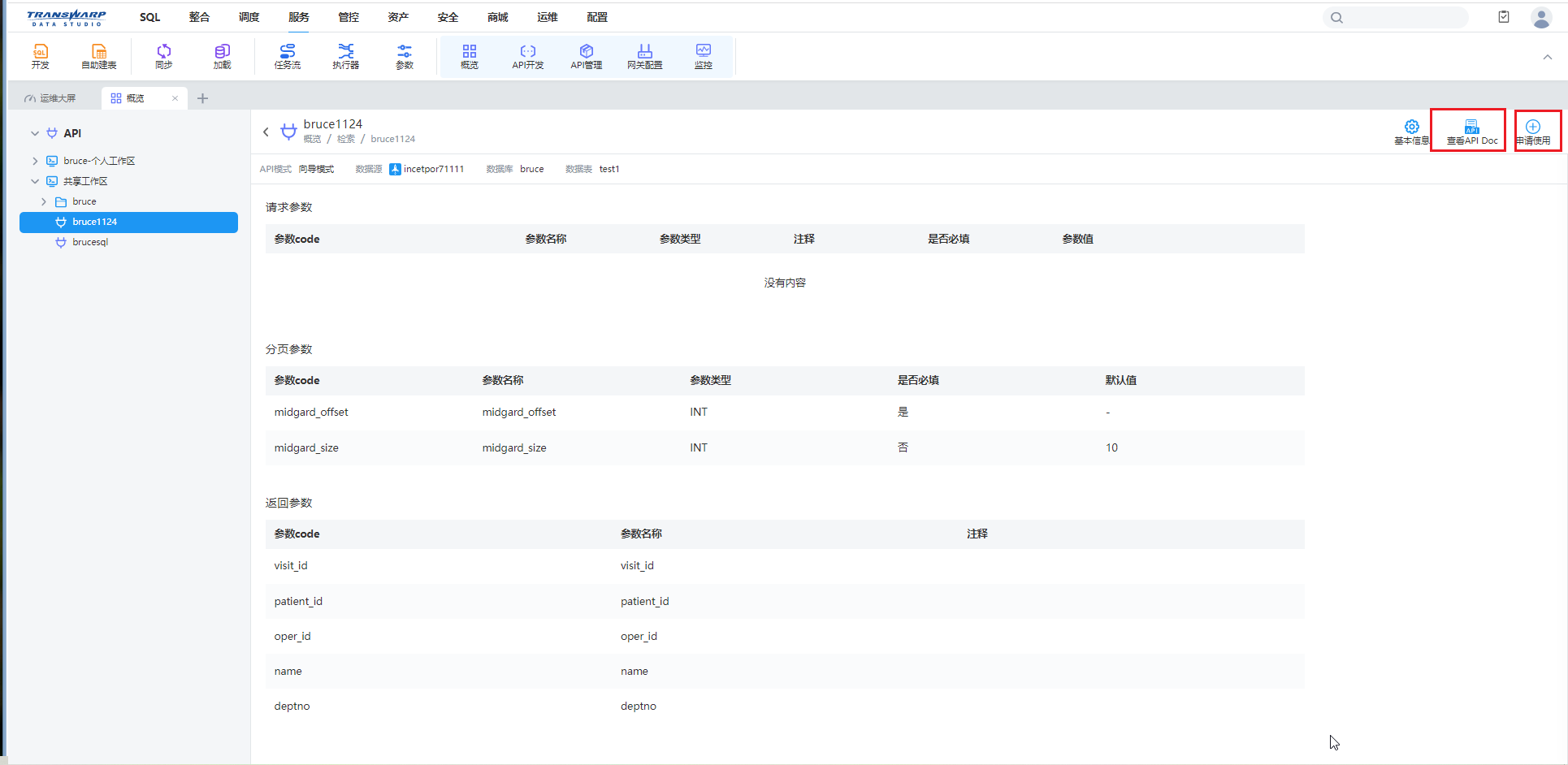Click the 概览 breadcrumb link

click(312, 139)
